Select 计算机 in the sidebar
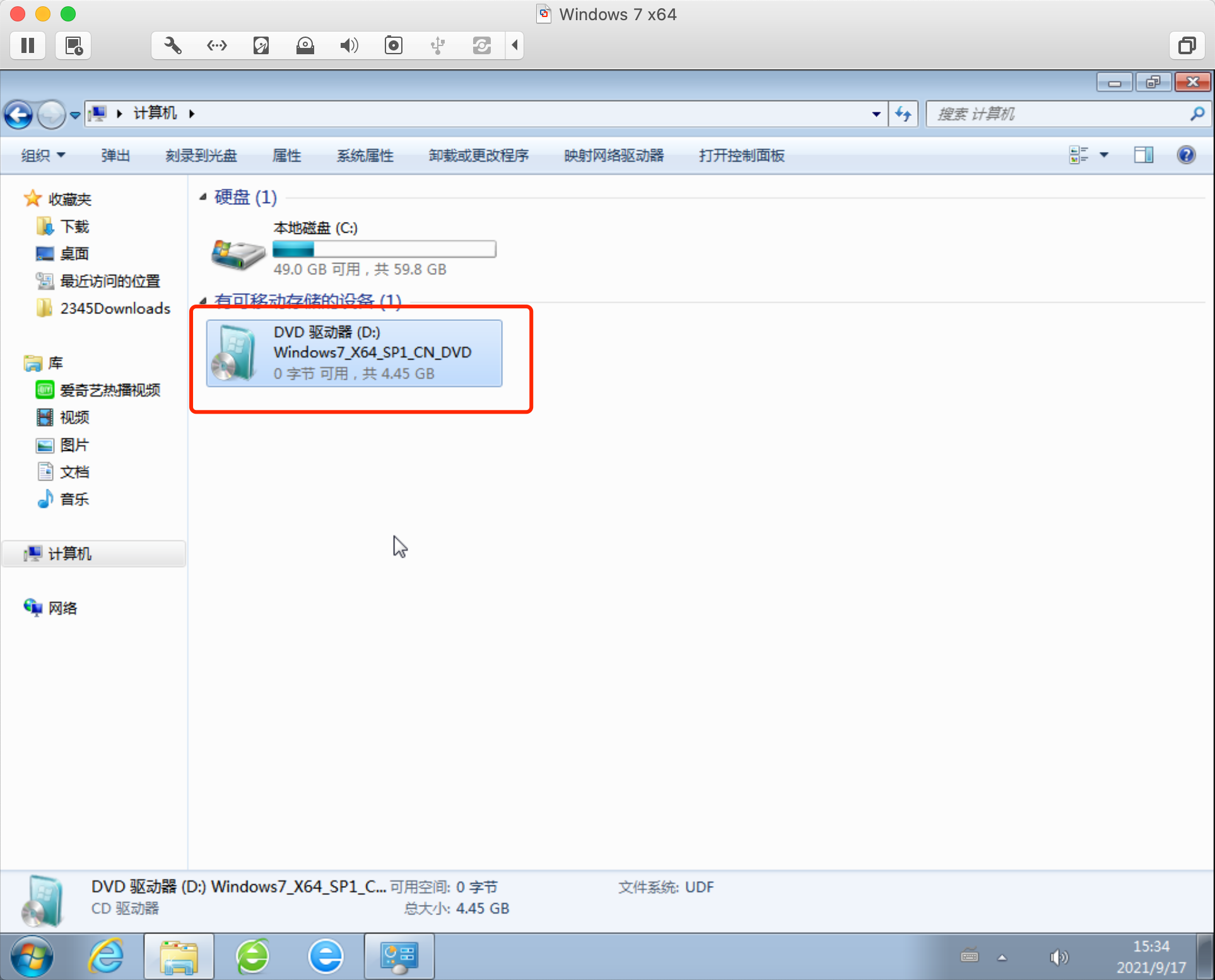The width and height of the screenshot is (1215, 980). (95, 554)
